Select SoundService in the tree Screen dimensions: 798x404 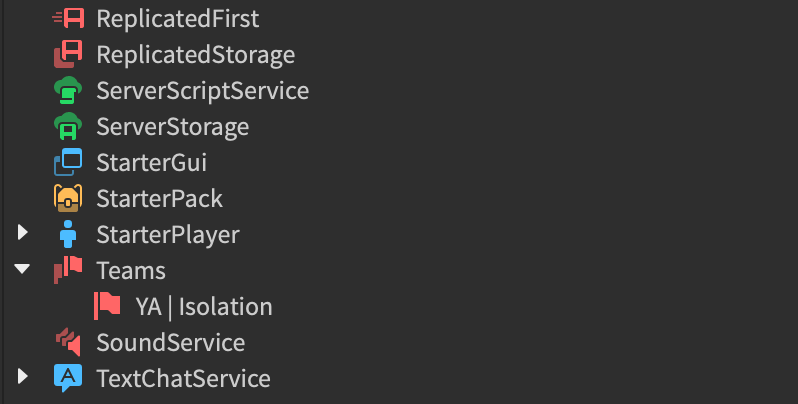coord(170,343)
